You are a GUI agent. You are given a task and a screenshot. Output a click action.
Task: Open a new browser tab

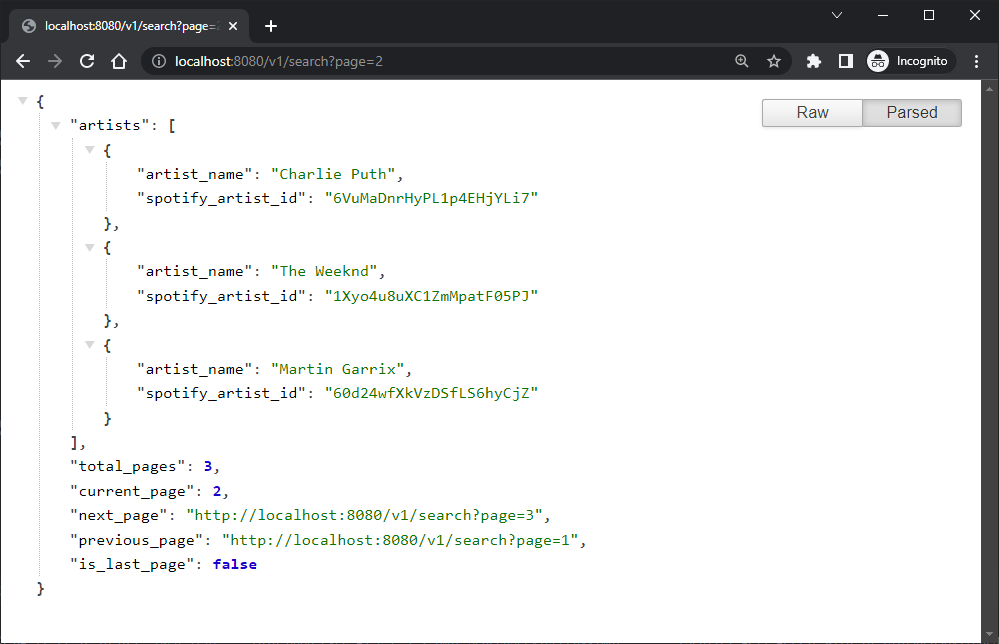point(270,26)
